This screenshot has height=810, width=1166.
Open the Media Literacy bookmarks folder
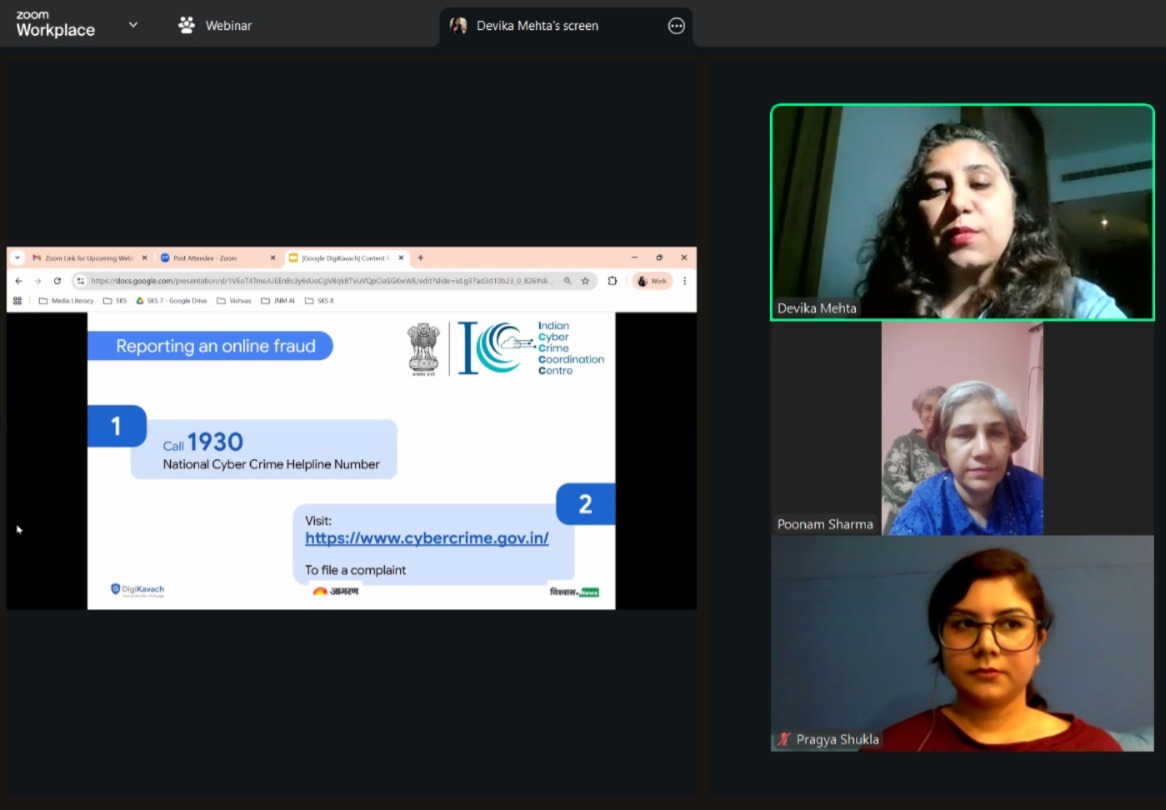66,300
